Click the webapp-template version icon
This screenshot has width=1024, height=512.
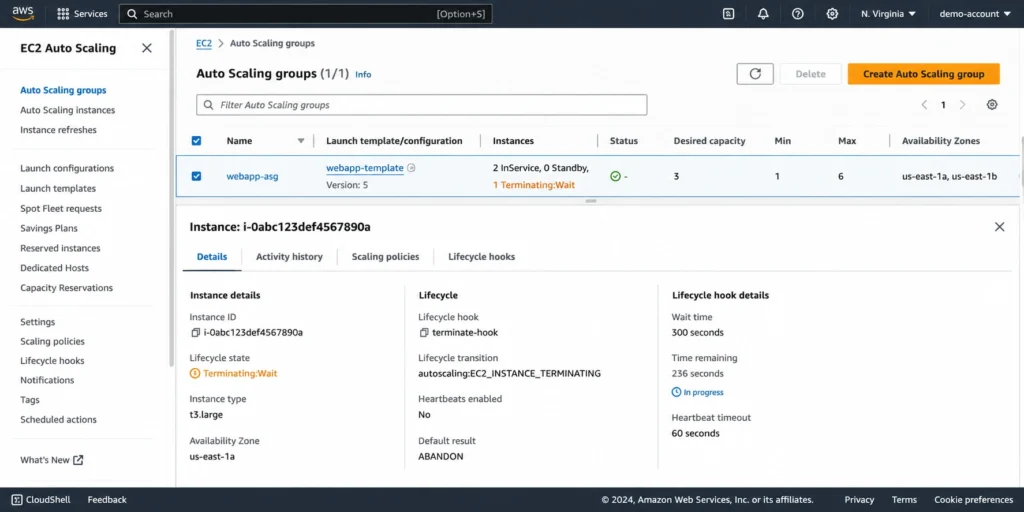click(x=411, y=168)
